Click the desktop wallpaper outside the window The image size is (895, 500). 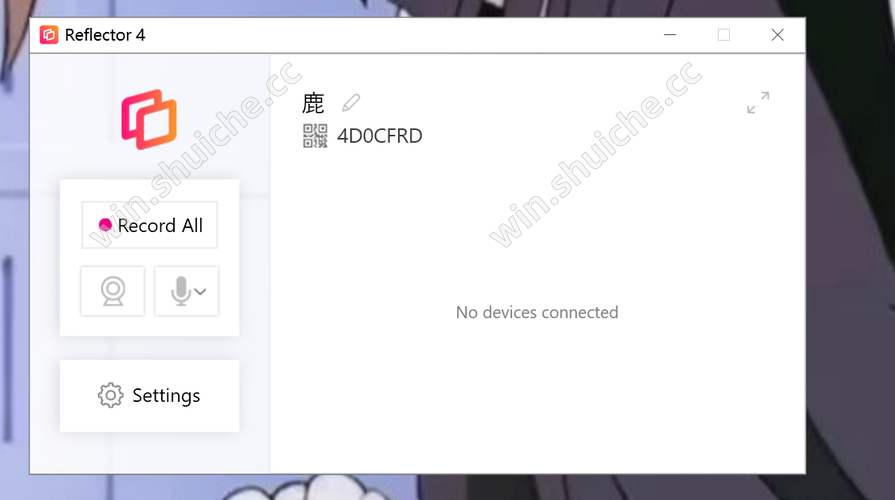click(x=850, y=257)
